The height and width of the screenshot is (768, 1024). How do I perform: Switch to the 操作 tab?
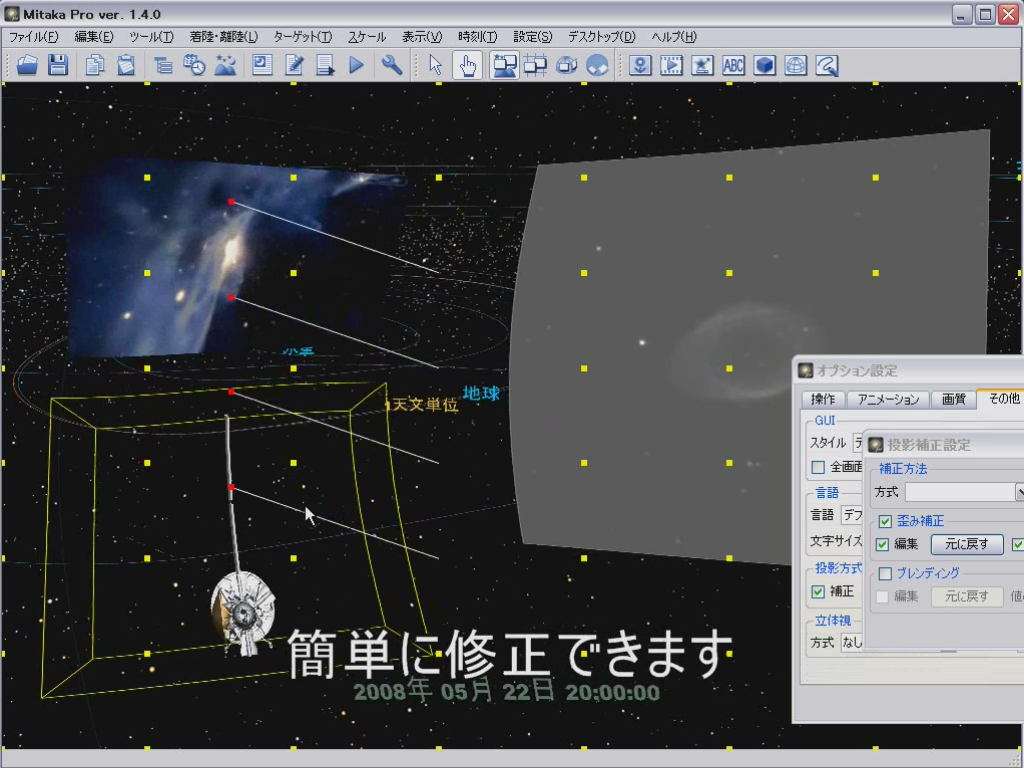click(x=823, y=400)
